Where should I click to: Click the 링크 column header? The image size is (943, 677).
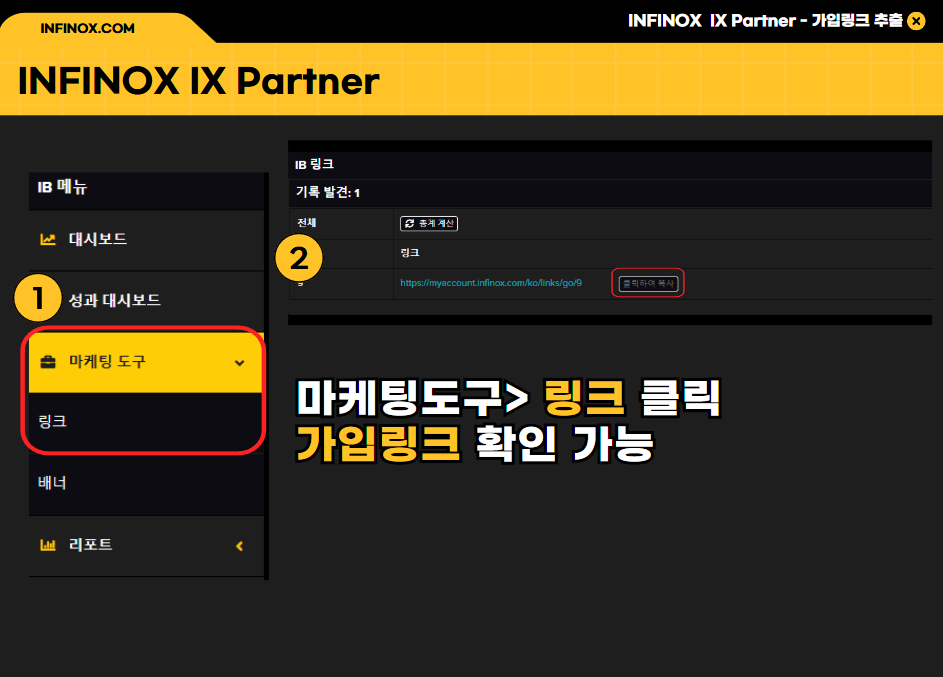click(x=410, y=253)
